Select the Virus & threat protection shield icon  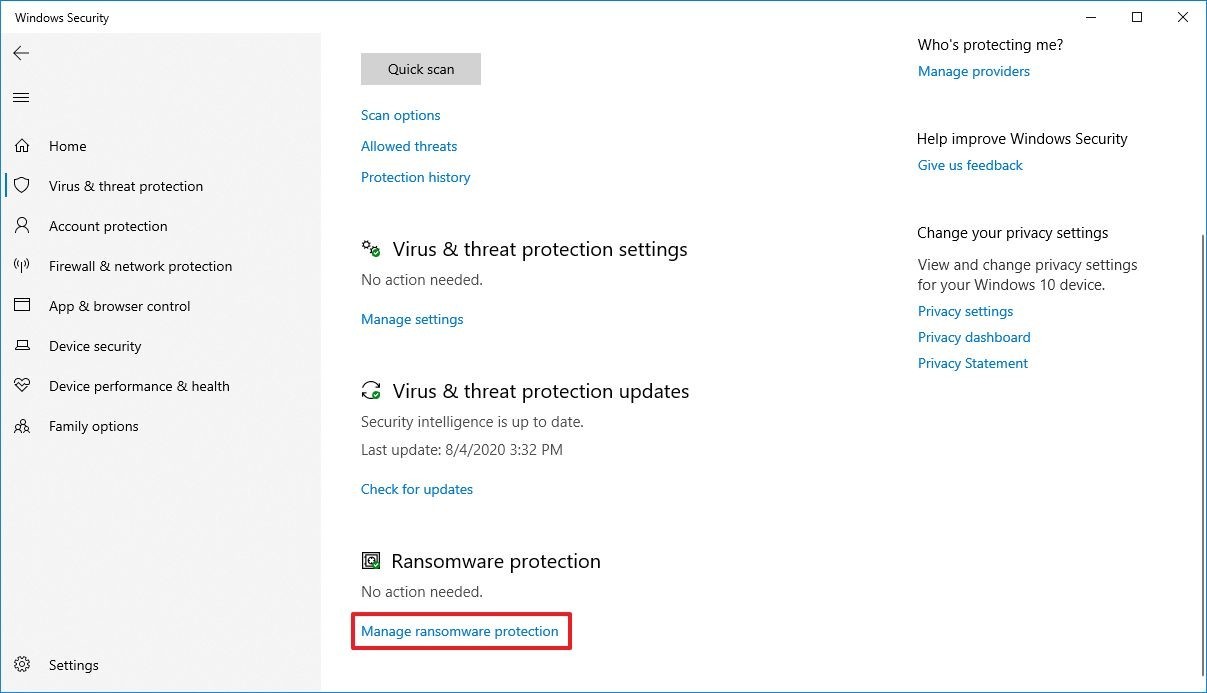pos(21,186)
